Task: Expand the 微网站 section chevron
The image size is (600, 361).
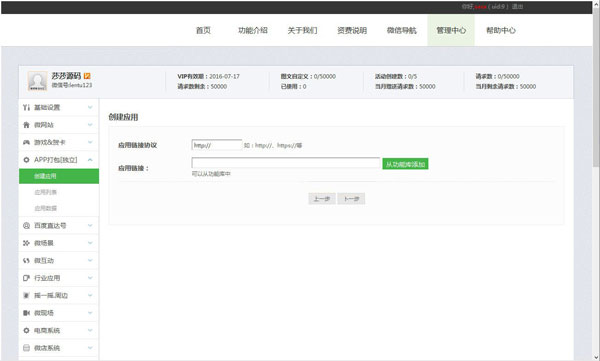Action: pyautogui.click(x=90, y=125)
